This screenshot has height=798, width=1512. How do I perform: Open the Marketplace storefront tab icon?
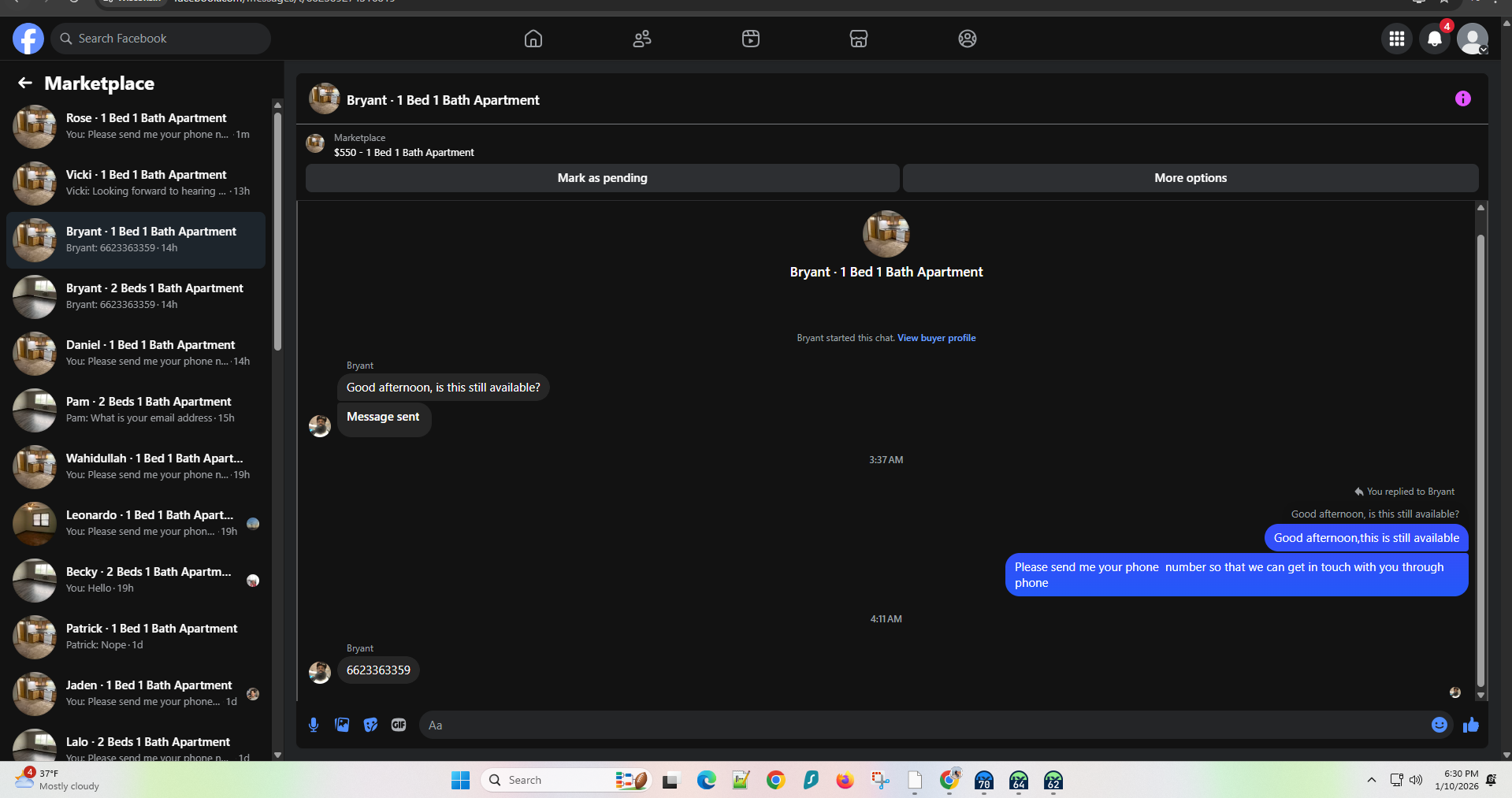tap(859, 39)
